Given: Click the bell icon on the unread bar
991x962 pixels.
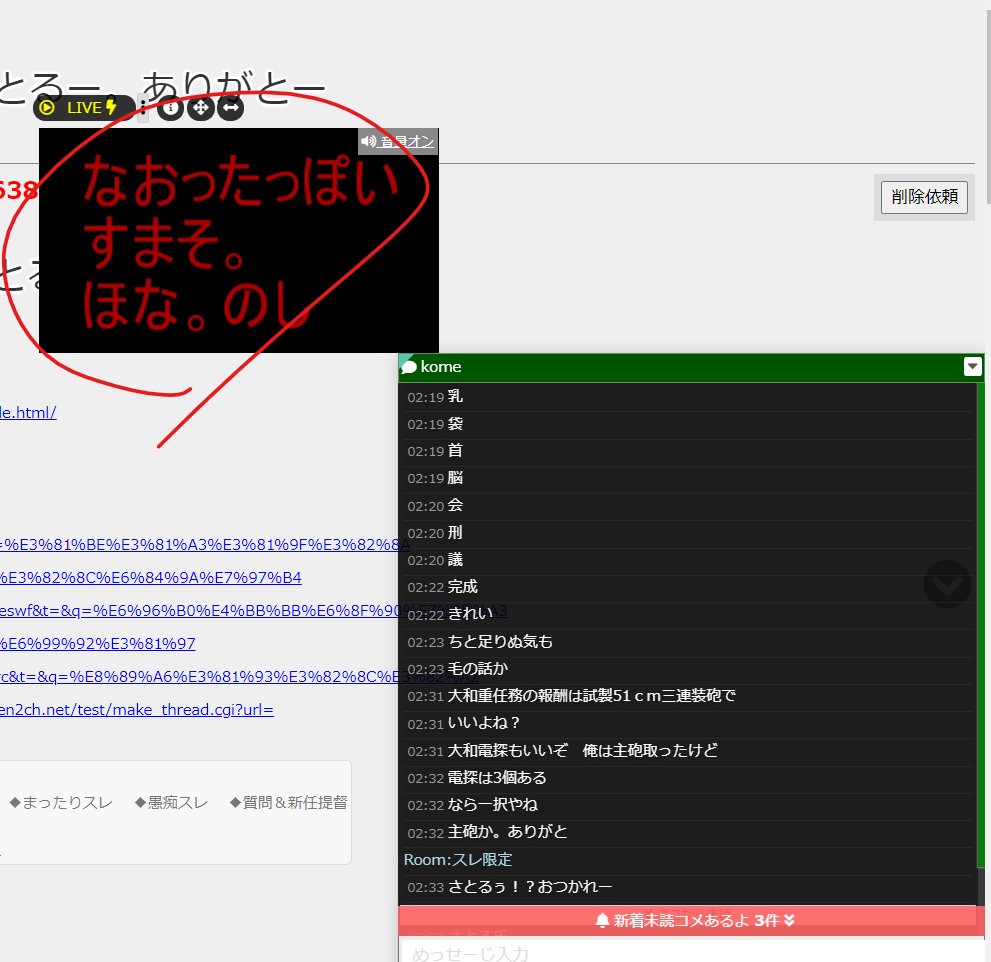Looking at the screenshot, I should tap(602, 920).
